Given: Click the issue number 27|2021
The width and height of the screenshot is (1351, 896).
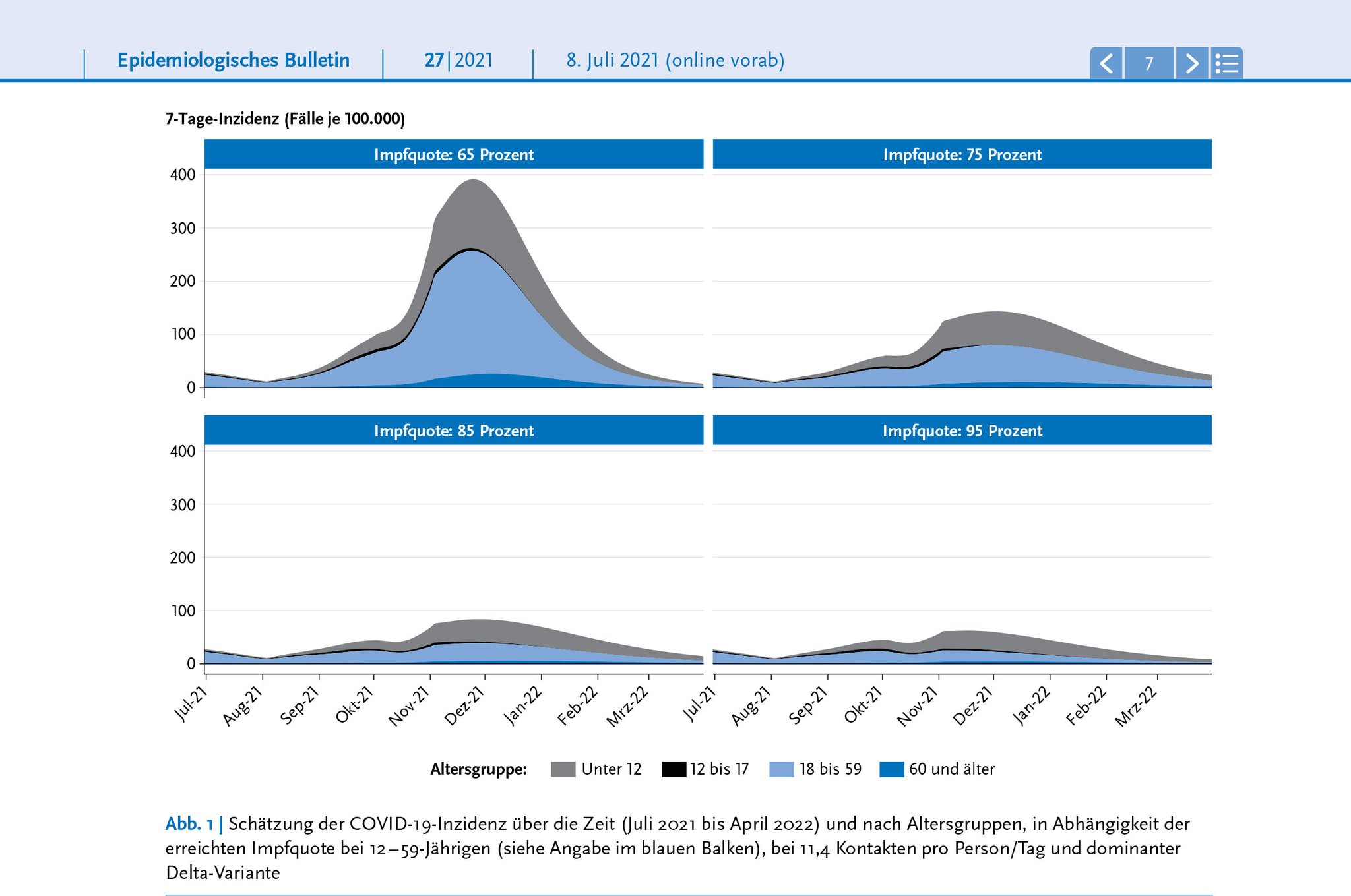Looking at the screenshot, I should click(x=458, y=60).
